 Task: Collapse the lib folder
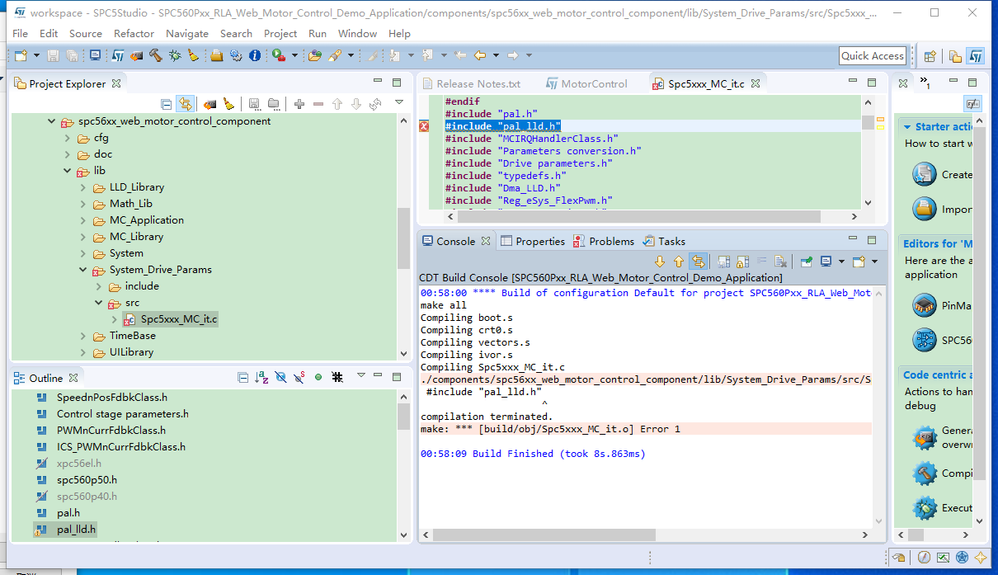click(x=67, y=171)
